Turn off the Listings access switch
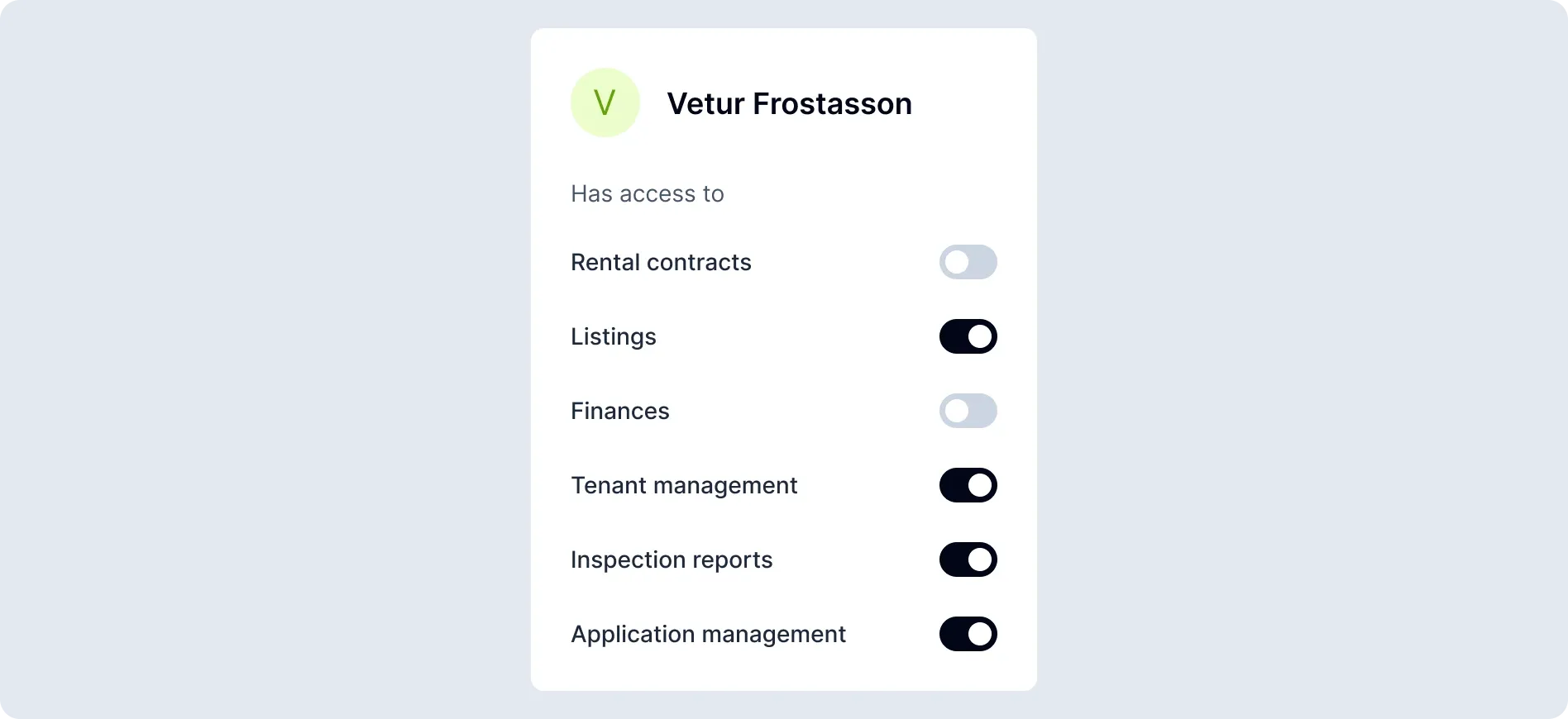The width and height of the screenshot is (1568, 719). pyautogui.click(x=968, y=336)
